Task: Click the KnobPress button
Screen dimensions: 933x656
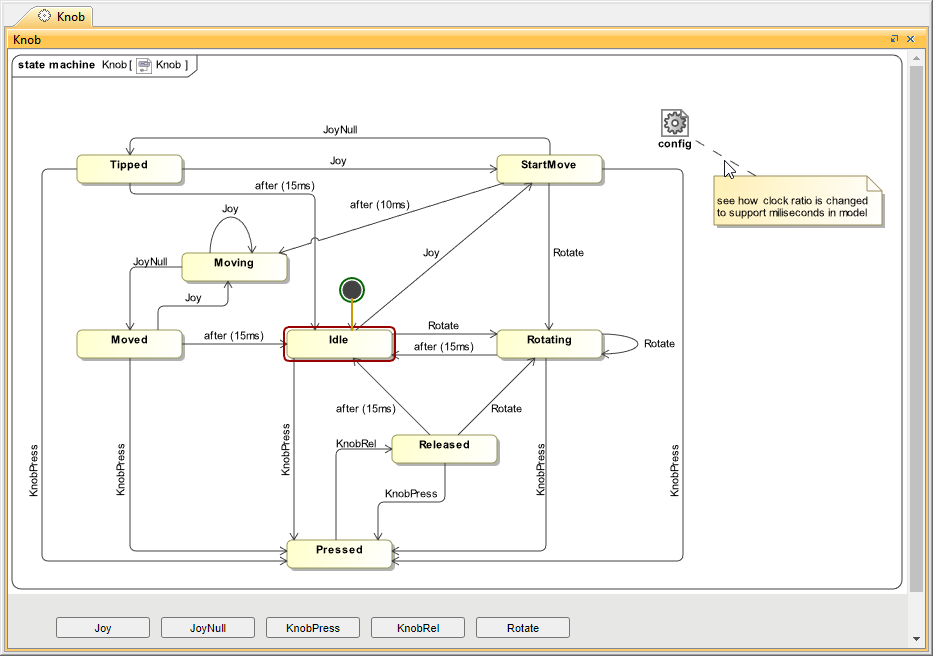Action: [313, 628]
